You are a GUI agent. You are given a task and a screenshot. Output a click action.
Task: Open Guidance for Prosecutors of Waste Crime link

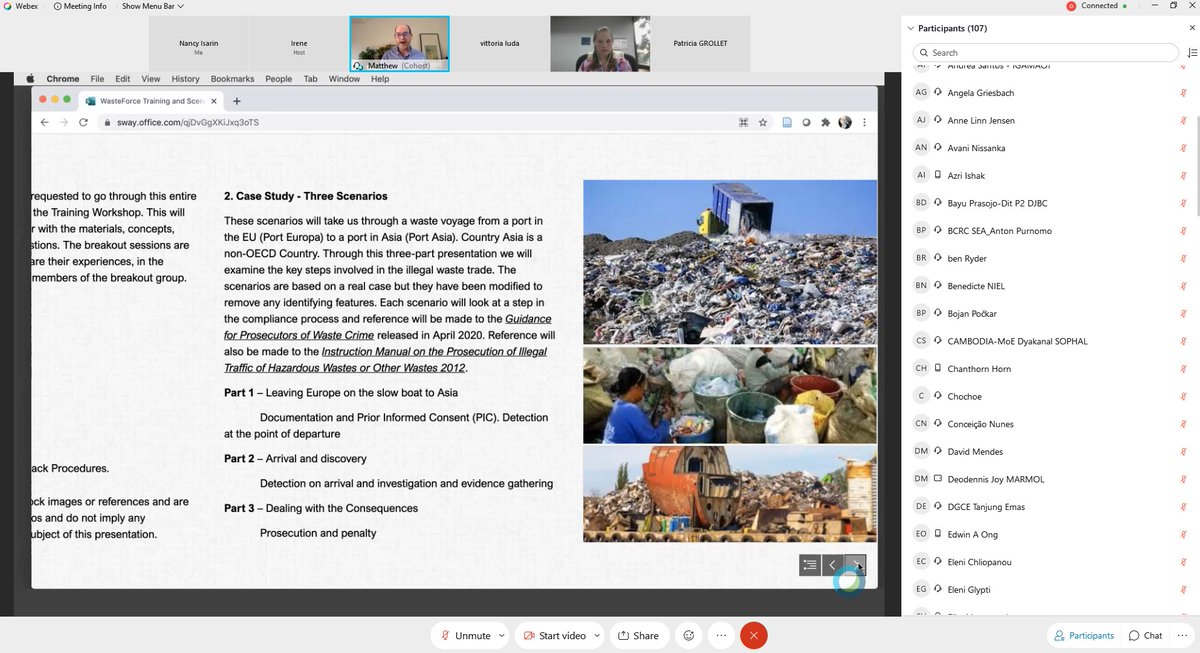(388, 327)
